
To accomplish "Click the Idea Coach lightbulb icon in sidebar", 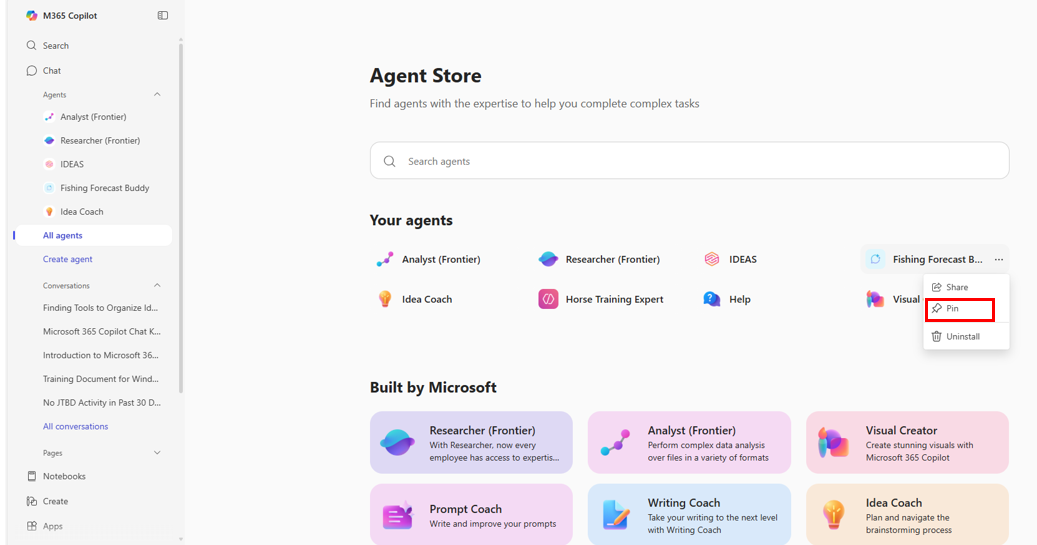I will click(x=49, y=212).
